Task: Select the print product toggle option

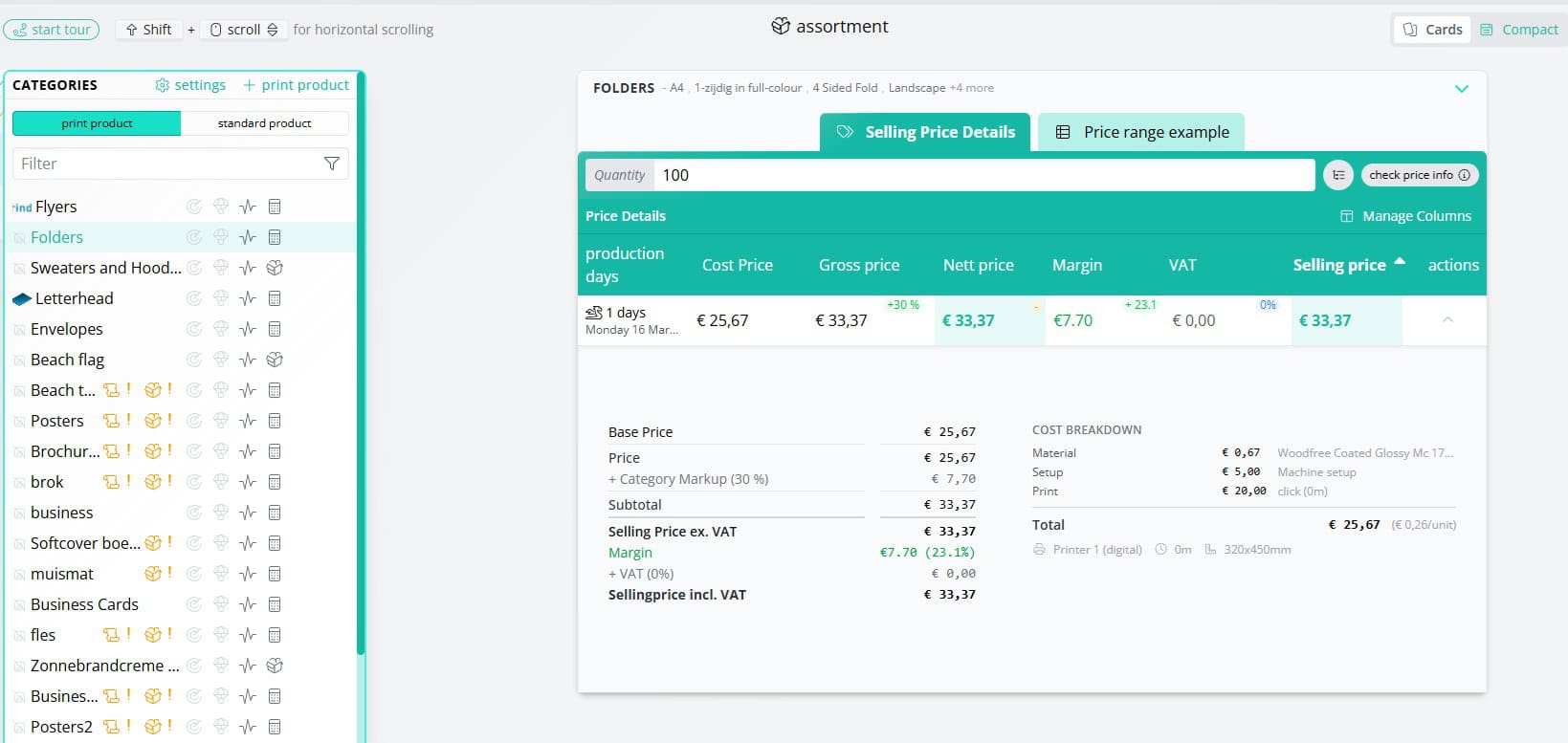Action: (x=97, y=123)
